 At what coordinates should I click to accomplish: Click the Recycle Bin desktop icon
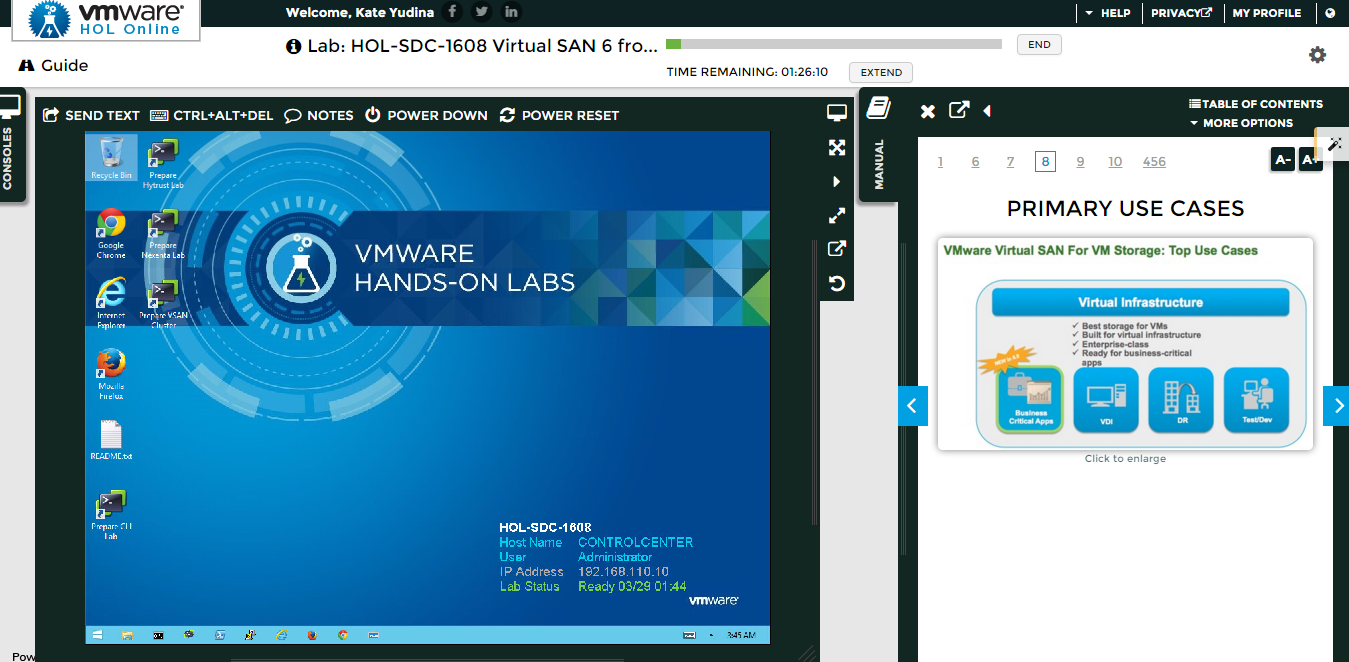111,159
